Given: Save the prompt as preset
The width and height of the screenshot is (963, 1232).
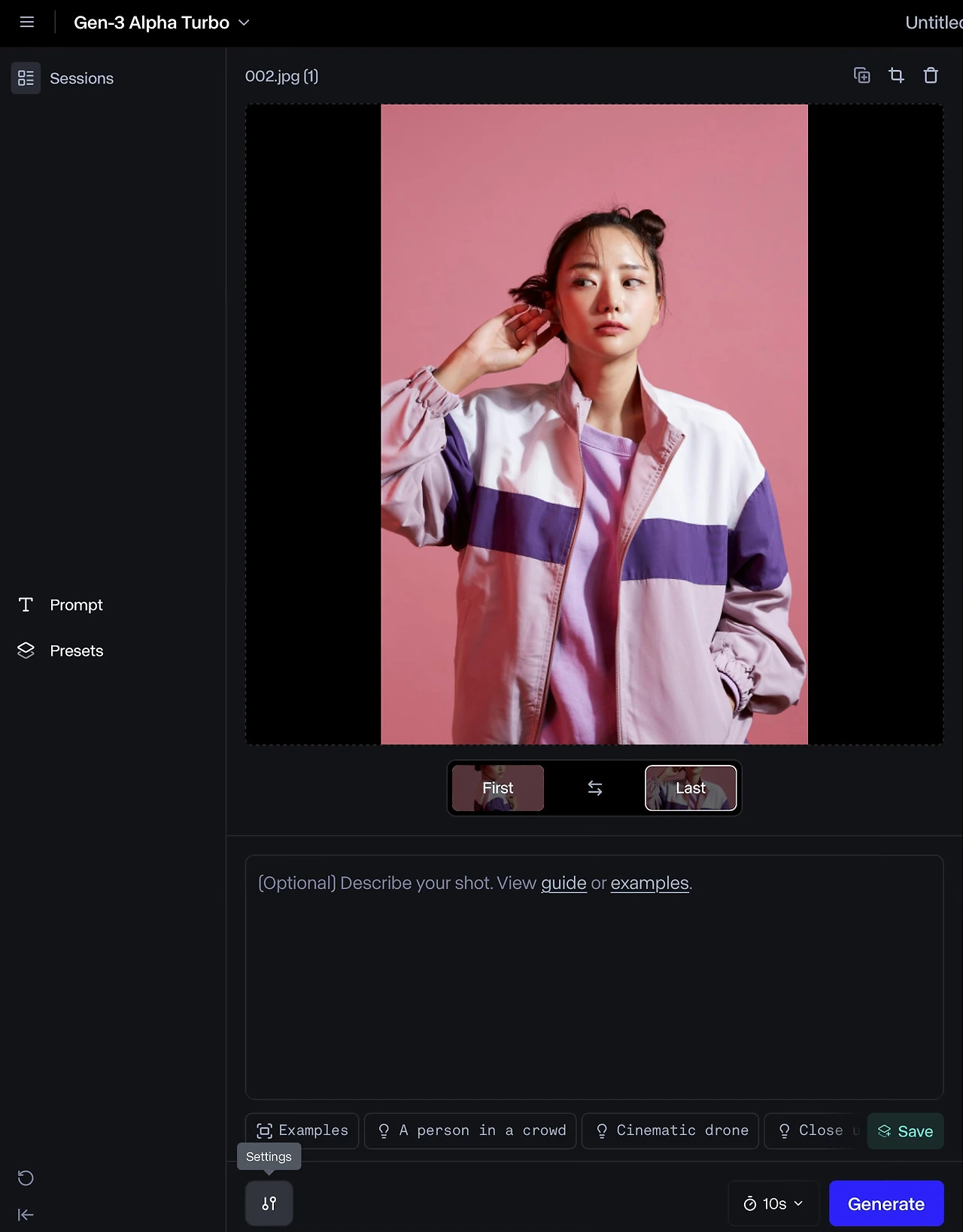Looking at the screenshot, I should (905, 1131).
